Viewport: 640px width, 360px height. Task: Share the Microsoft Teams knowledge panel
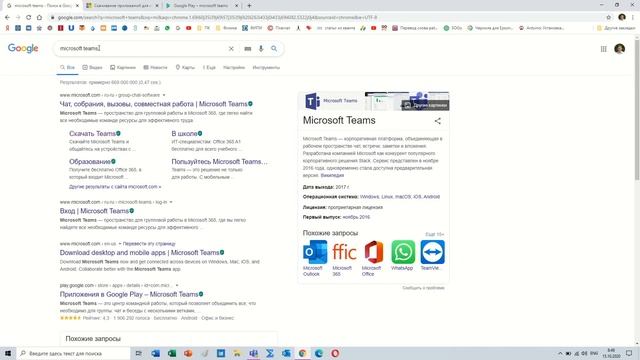438,121
